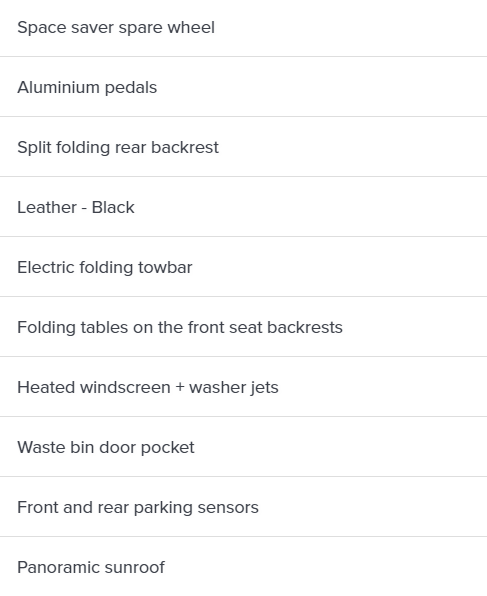Click the Waste bin door pocket item
487x596 pixels.
coord(243,447)
